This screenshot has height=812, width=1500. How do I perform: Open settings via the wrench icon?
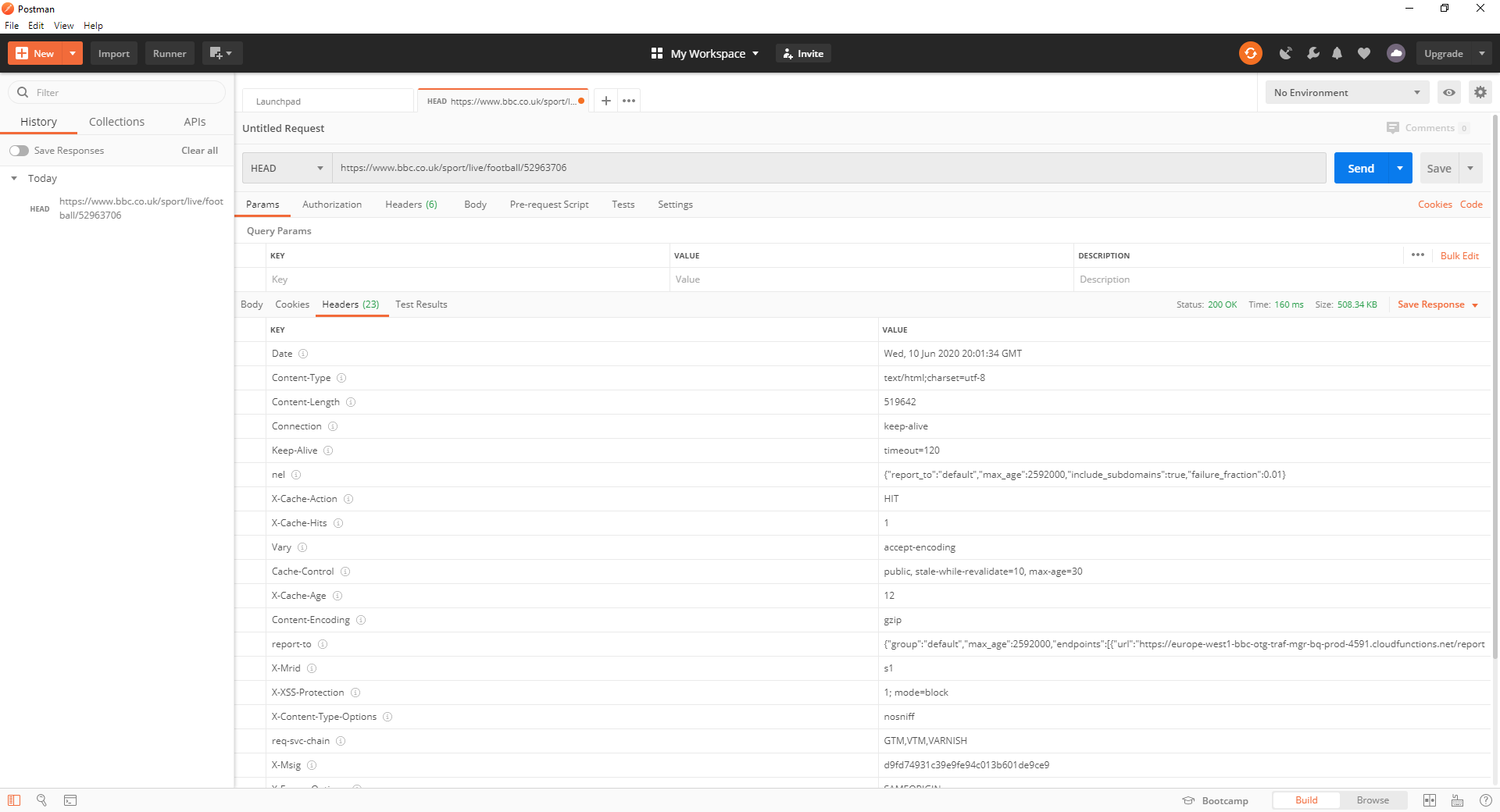coord(1312,53)
